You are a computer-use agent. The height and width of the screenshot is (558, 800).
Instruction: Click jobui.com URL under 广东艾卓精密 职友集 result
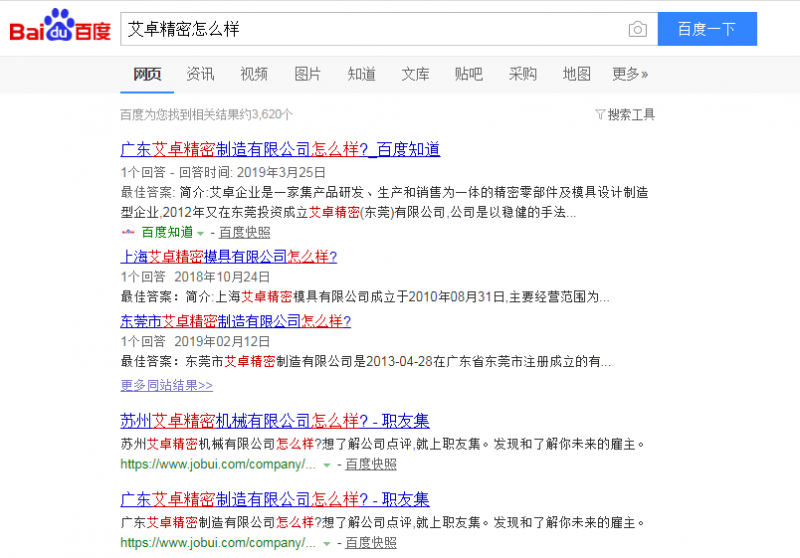[x=218, y=543]
